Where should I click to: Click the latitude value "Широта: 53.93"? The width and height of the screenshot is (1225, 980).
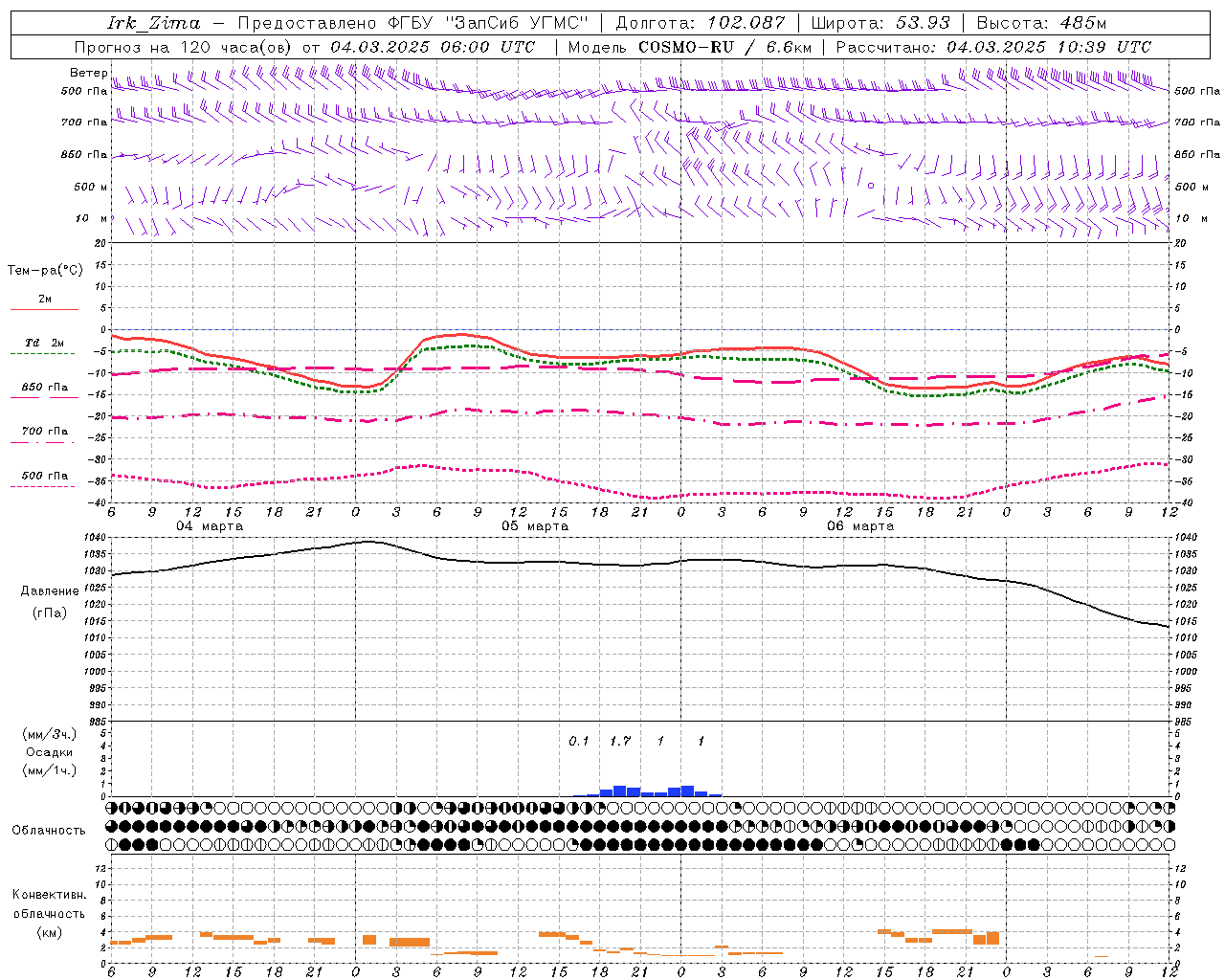tap(880, 23)
